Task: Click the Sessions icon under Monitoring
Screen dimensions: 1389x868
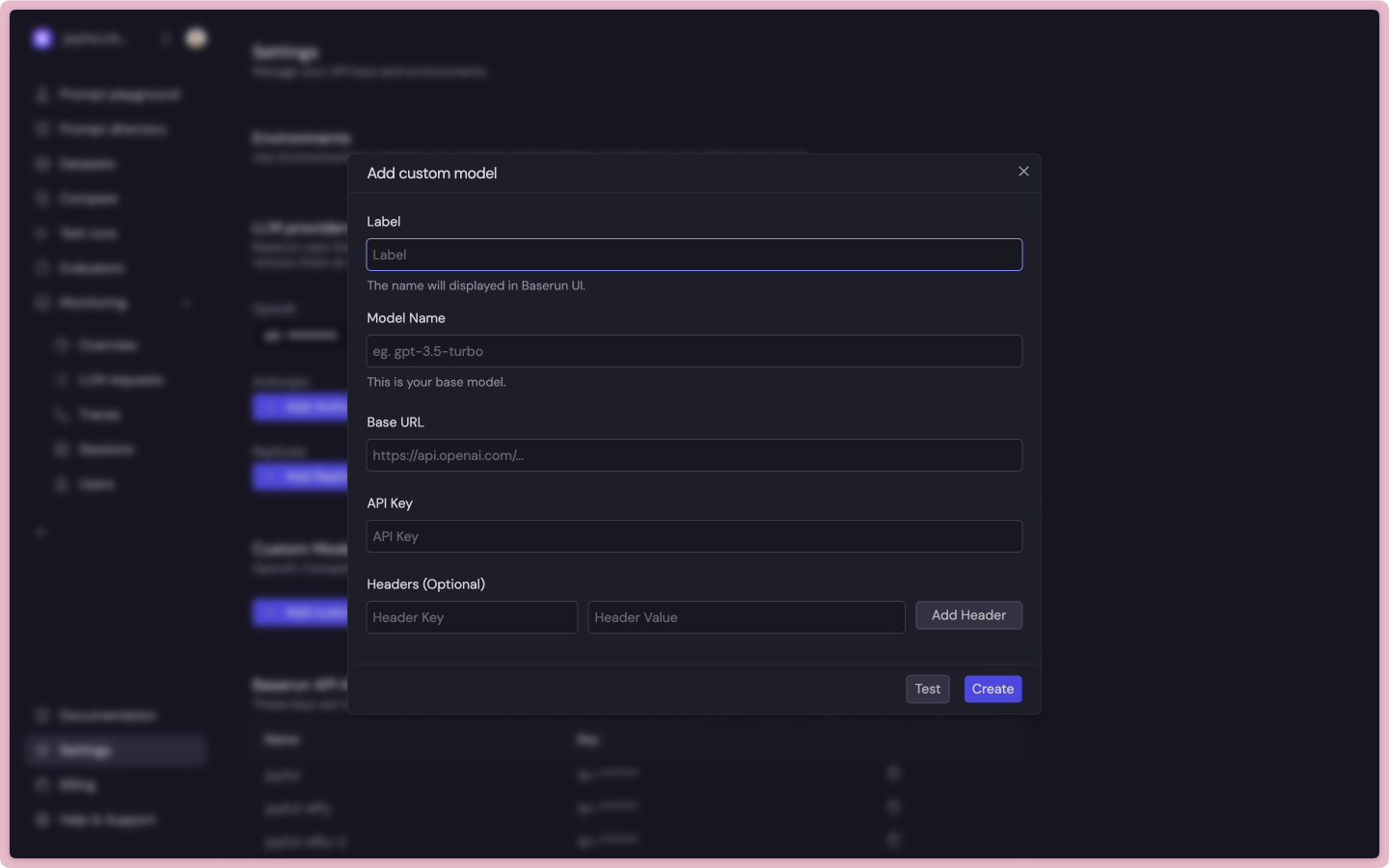Action: click(64, 449)
